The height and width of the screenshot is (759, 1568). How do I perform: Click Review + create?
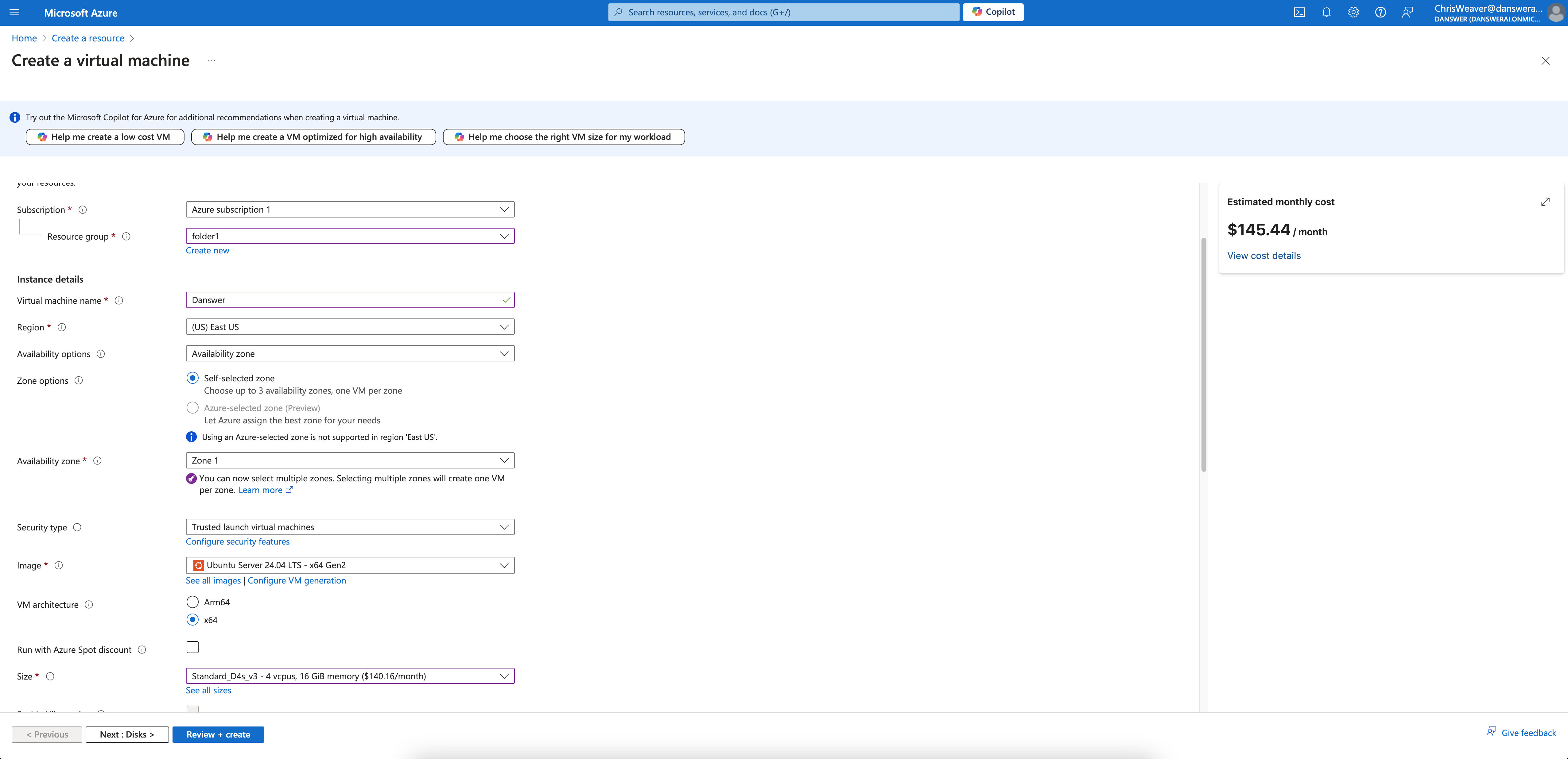[218, 734]
